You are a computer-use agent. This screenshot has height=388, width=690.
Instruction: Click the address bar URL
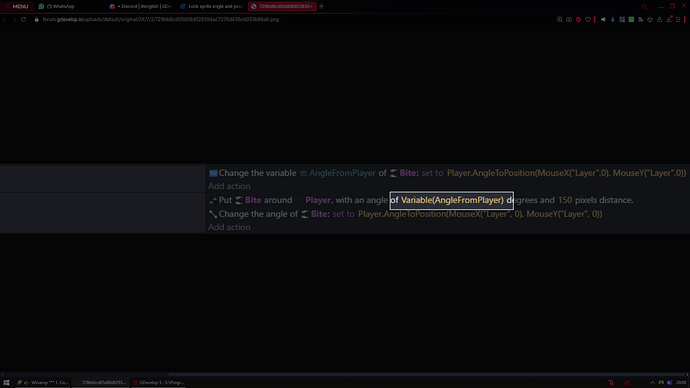(161, 19)
